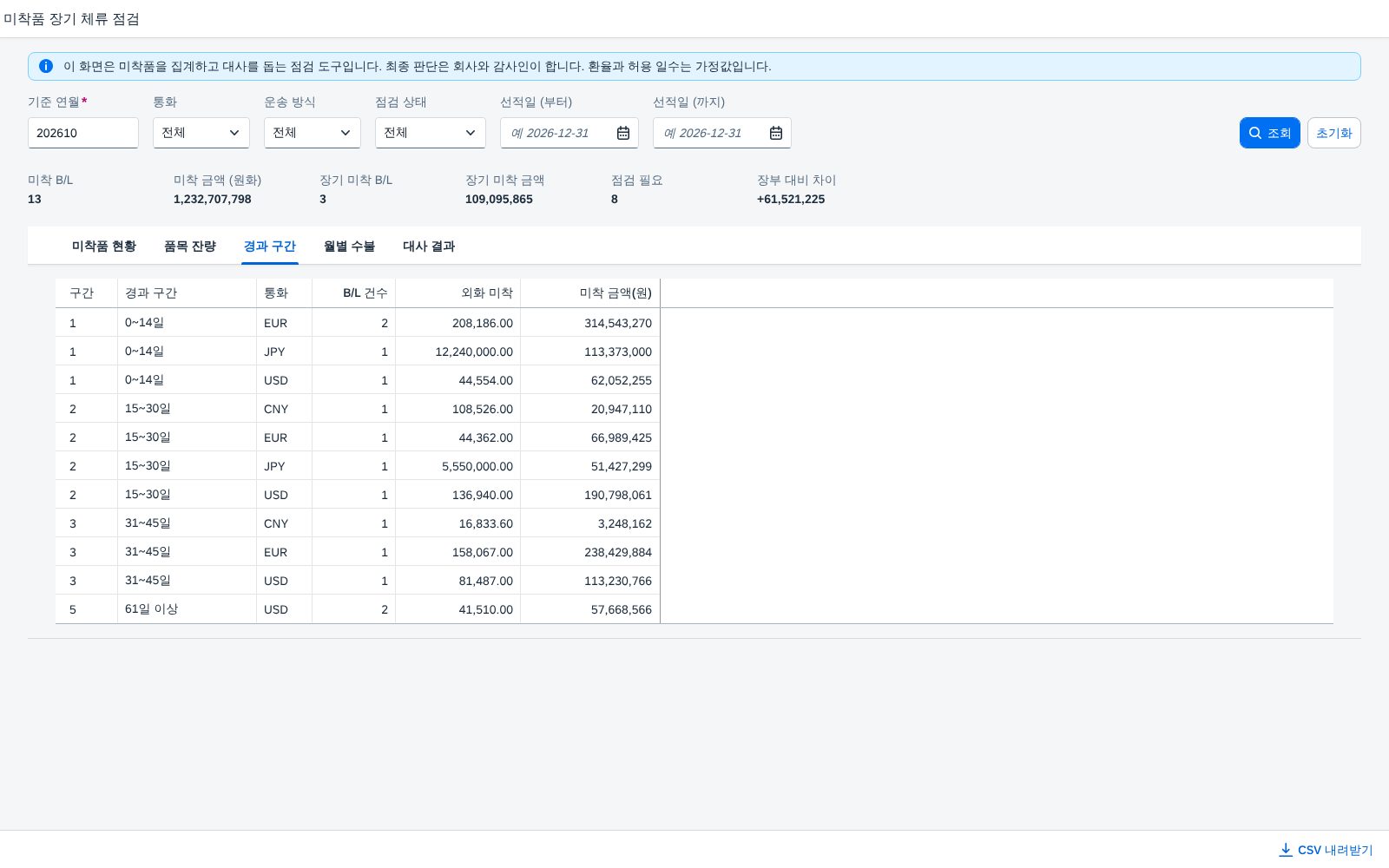Click the 초기화 reset button

click(x=1334, y=133)
